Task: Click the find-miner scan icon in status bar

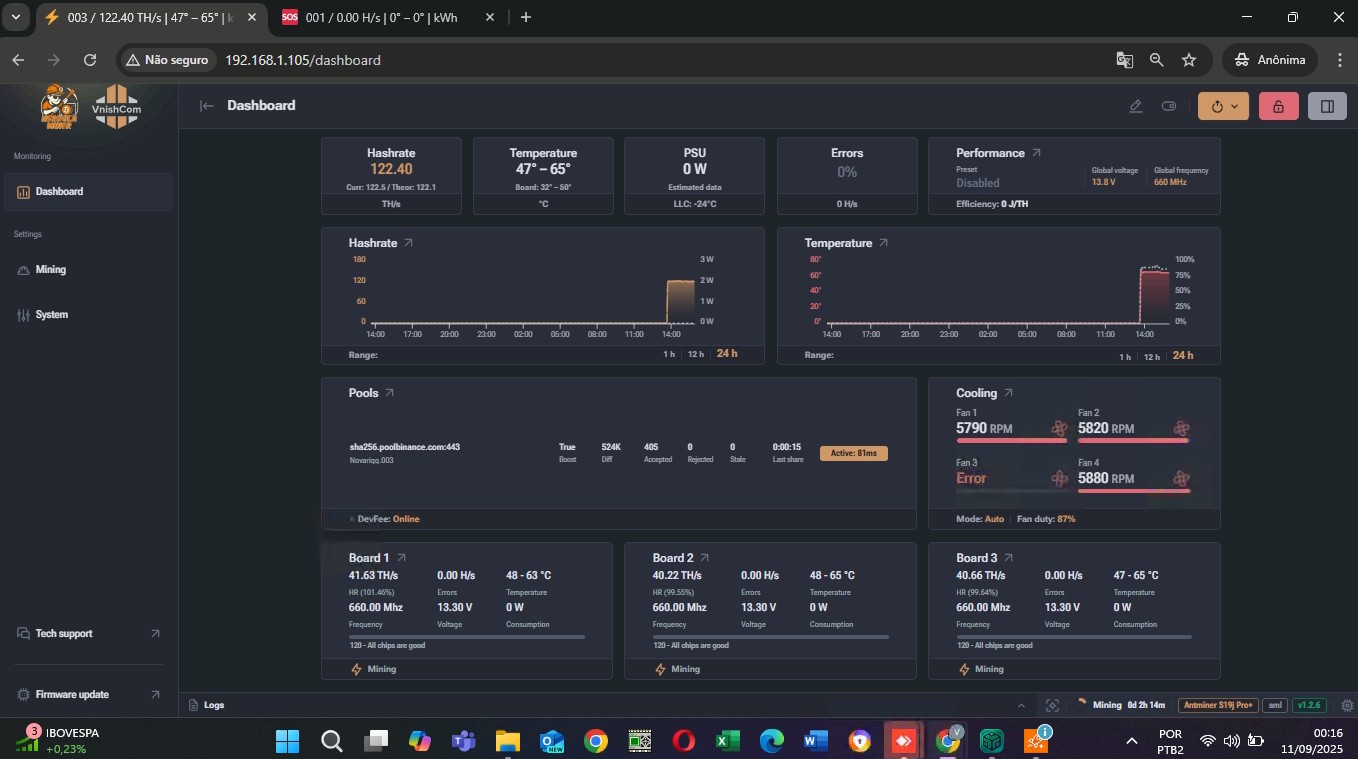Action: tap(1052, 705)
